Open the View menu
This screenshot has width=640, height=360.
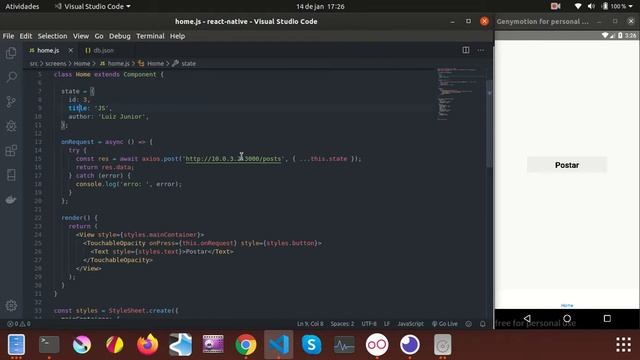81,36
